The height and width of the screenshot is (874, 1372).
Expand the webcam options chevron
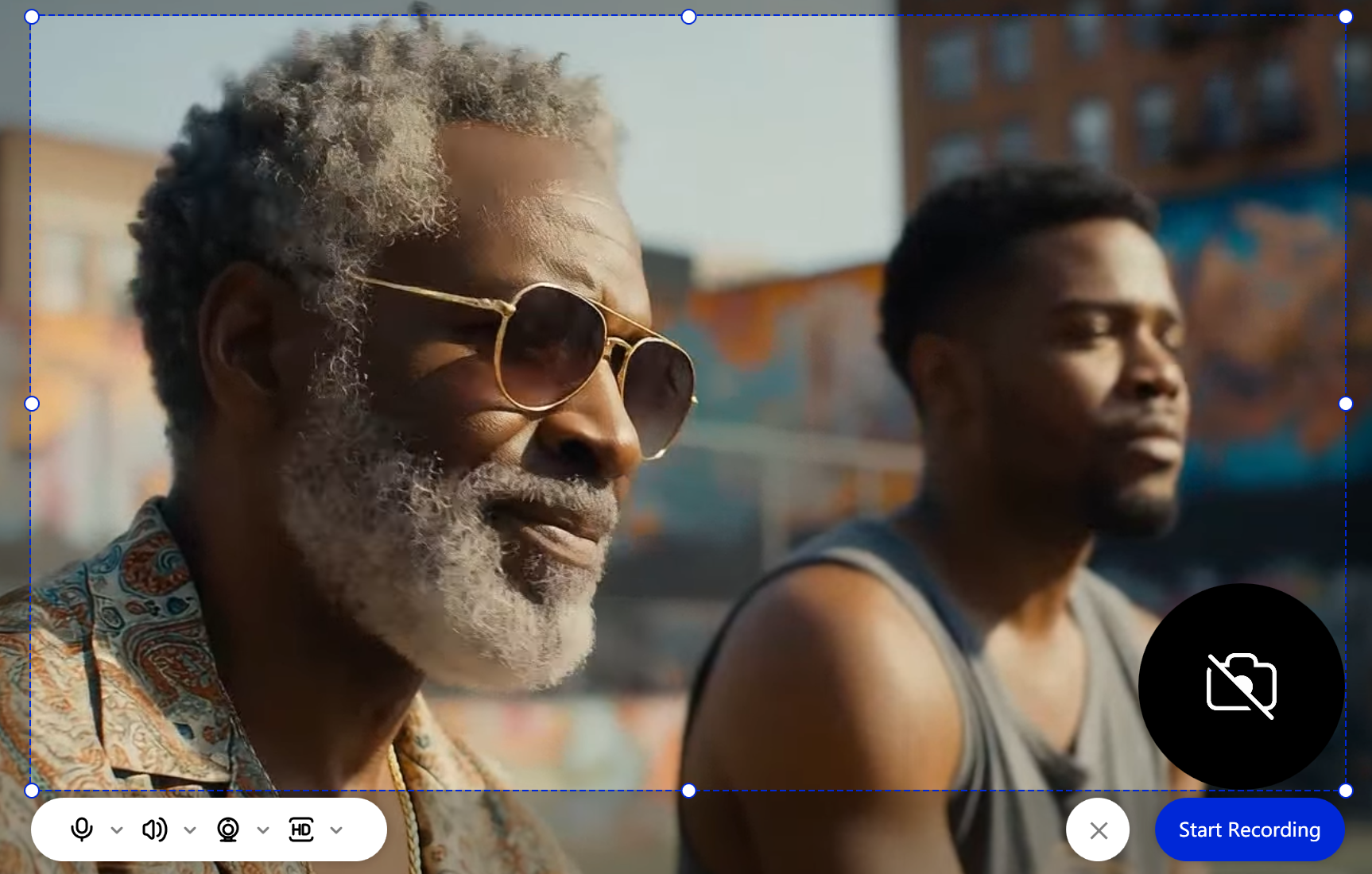tap(263, 830)
